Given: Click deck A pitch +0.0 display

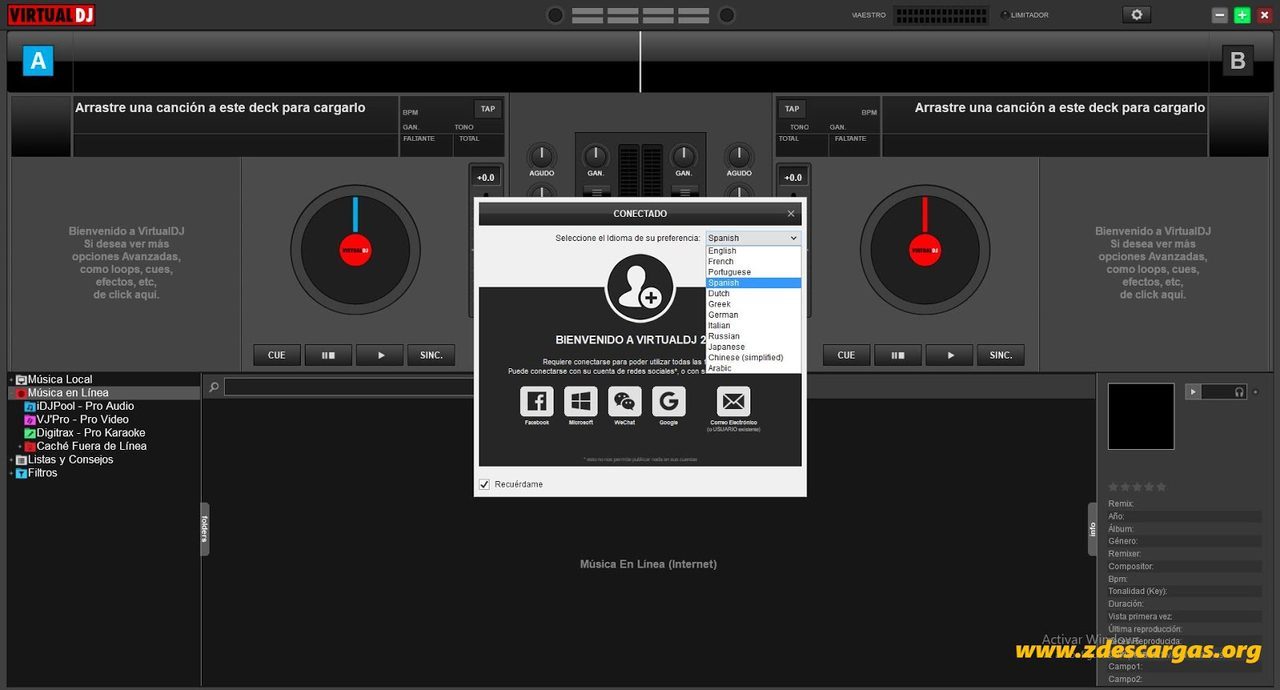Looking at the screenshot, I should click(x=486, y=177).
